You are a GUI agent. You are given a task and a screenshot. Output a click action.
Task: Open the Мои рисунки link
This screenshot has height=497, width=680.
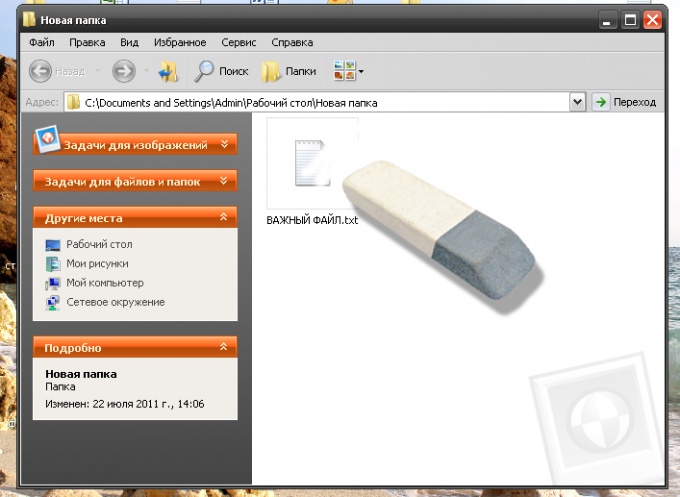tap(97, 263)
